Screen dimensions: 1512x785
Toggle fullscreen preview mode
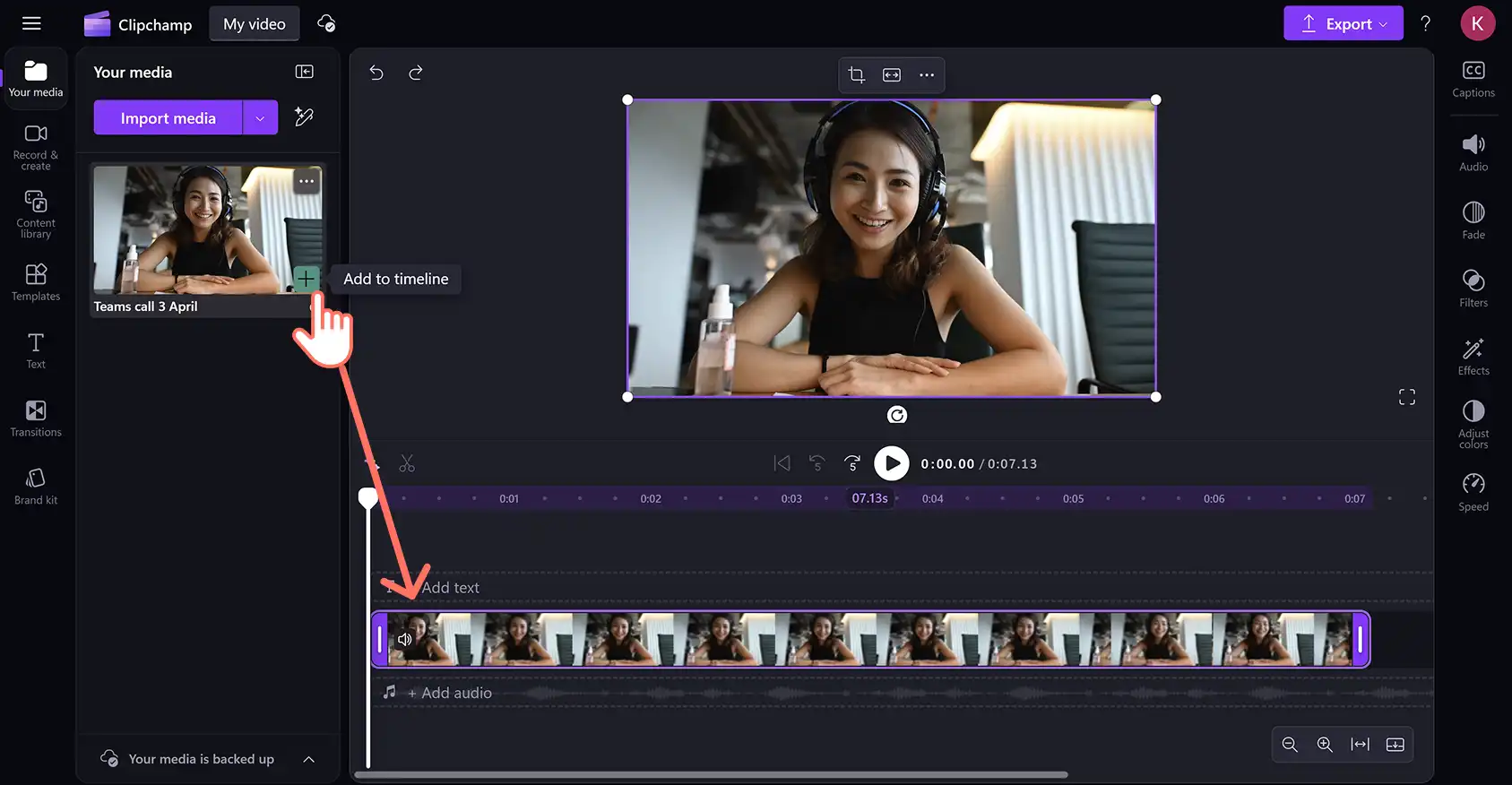pos(1407,397)
